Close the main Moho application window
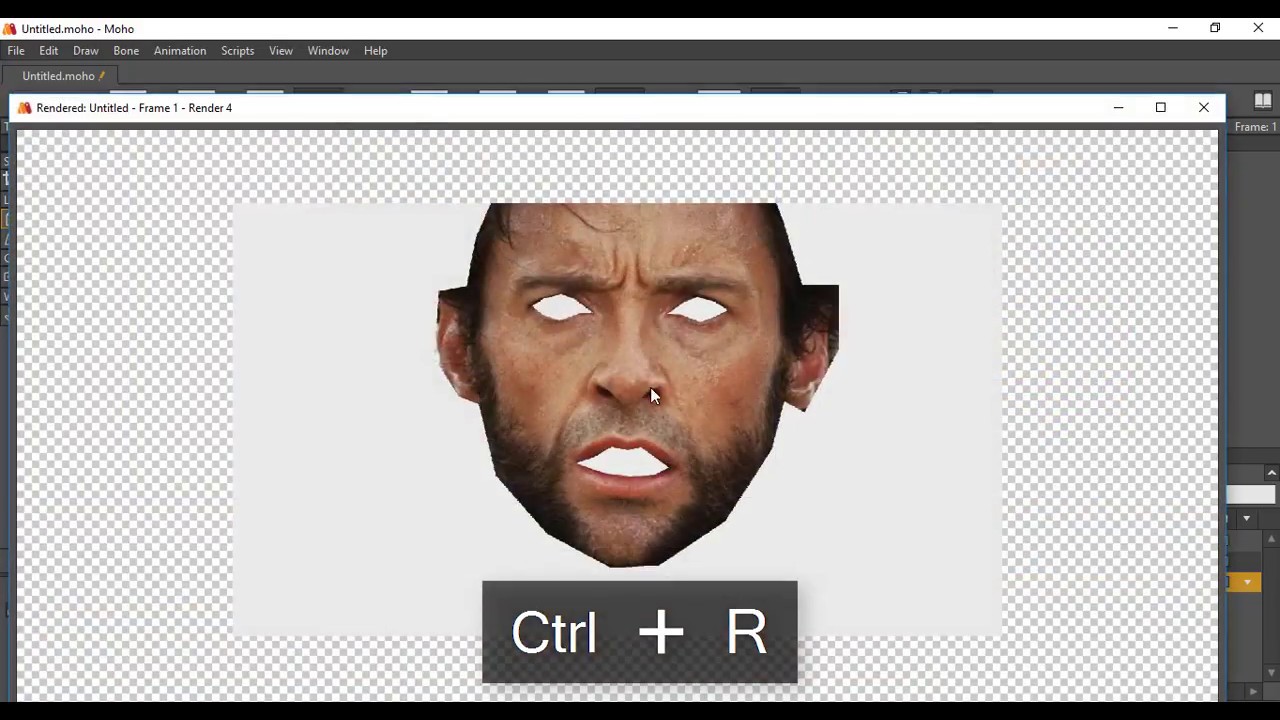This screenshot has height=720, width=1280. [1258, 29]
